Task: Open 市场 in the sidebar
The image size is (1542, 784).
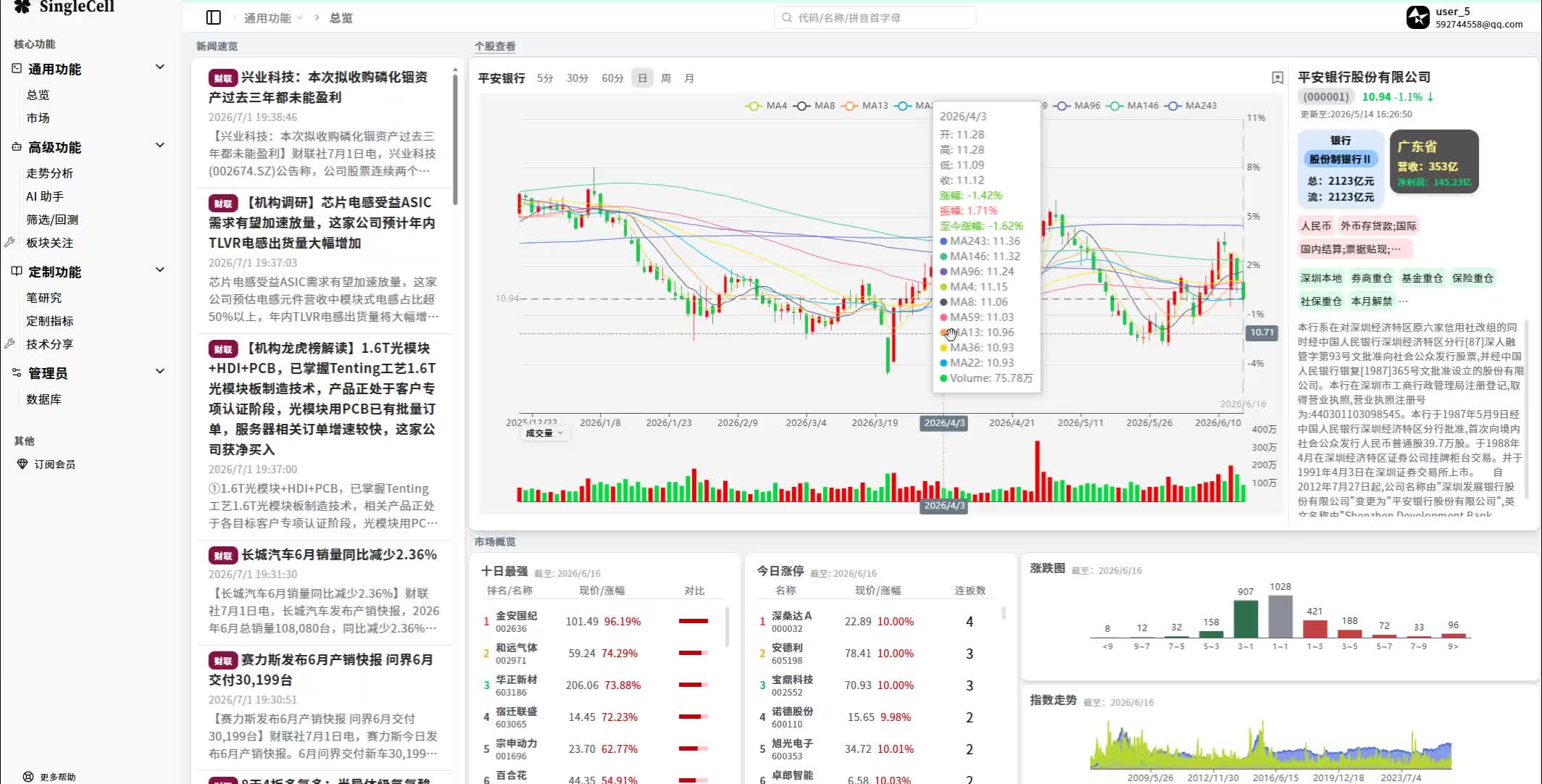Action: tap(38, 117)
